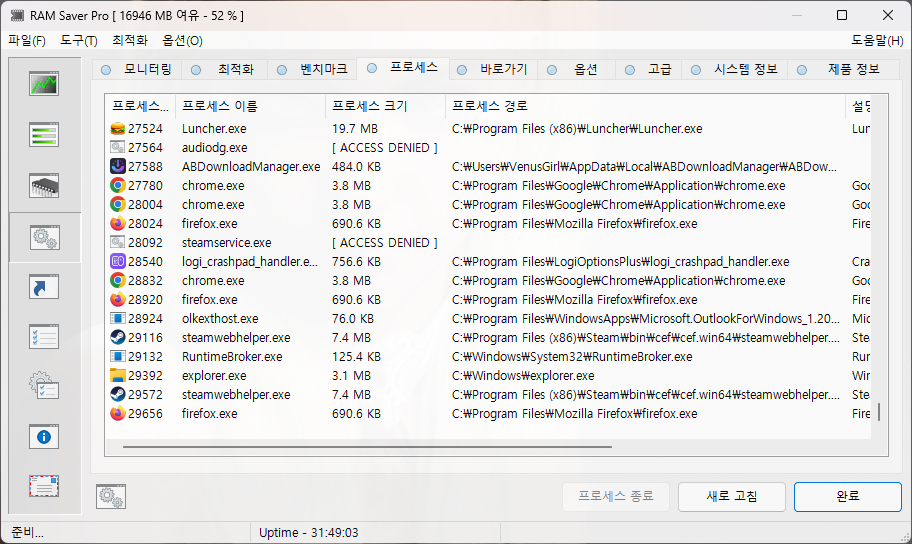Click the 완료 button

(x=847, y=496)
